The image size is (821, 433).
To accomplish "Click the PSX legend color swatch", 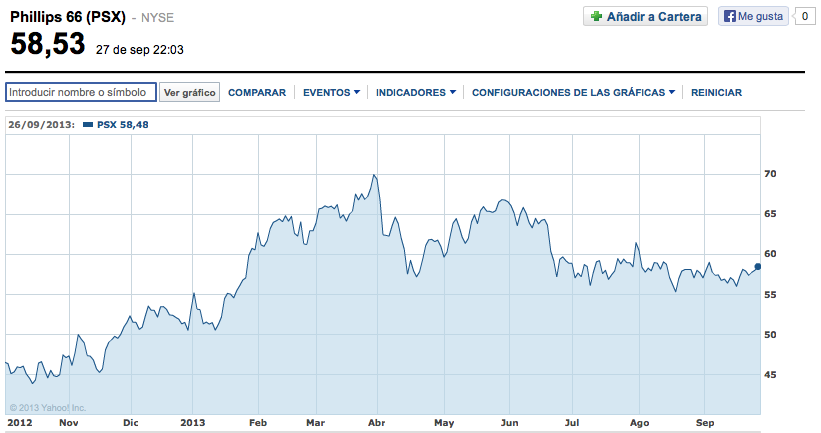I will pos(88,125).
